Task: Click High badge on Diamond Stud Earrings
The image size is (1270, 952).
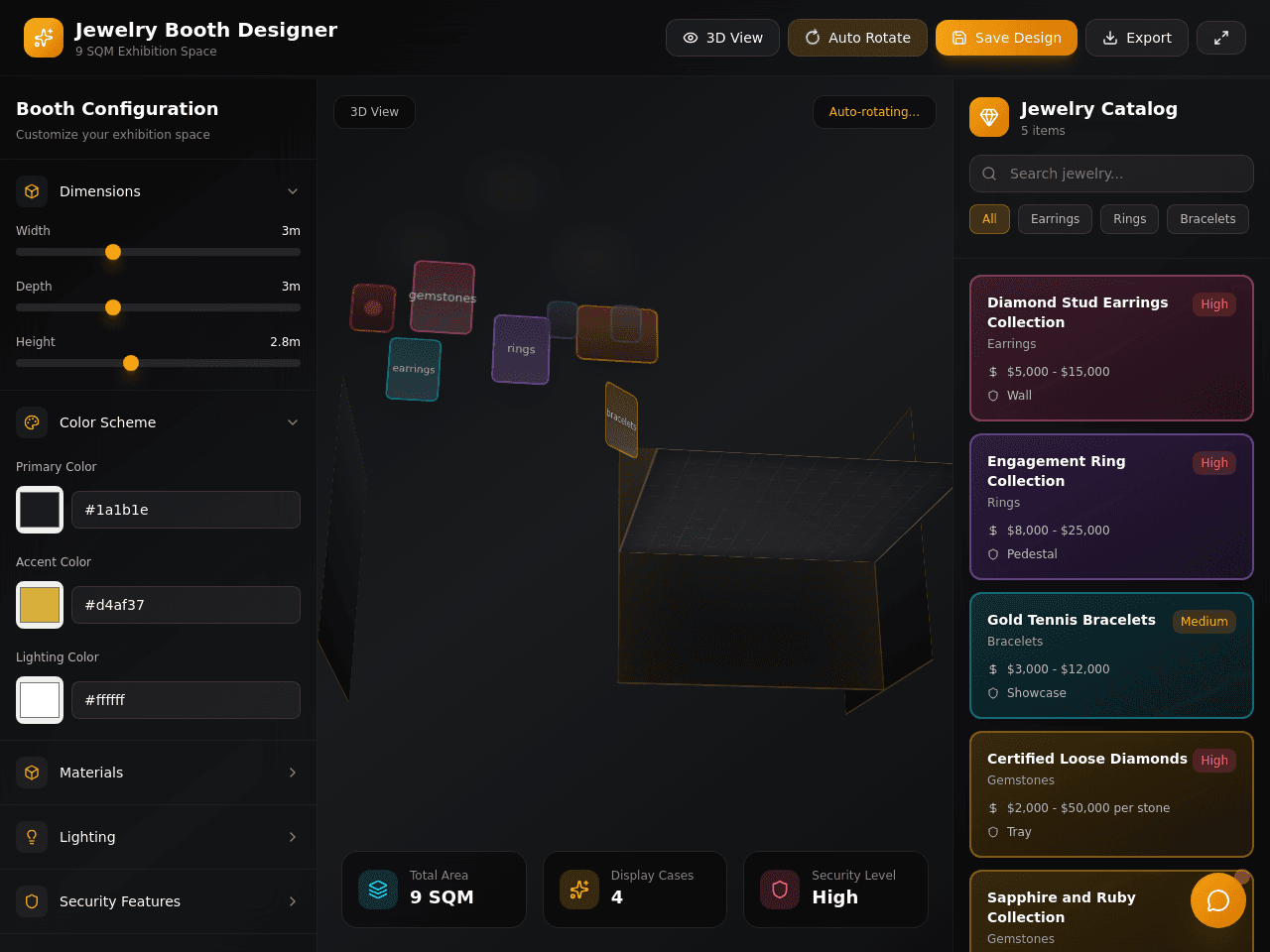Action: coord(1214,304)
